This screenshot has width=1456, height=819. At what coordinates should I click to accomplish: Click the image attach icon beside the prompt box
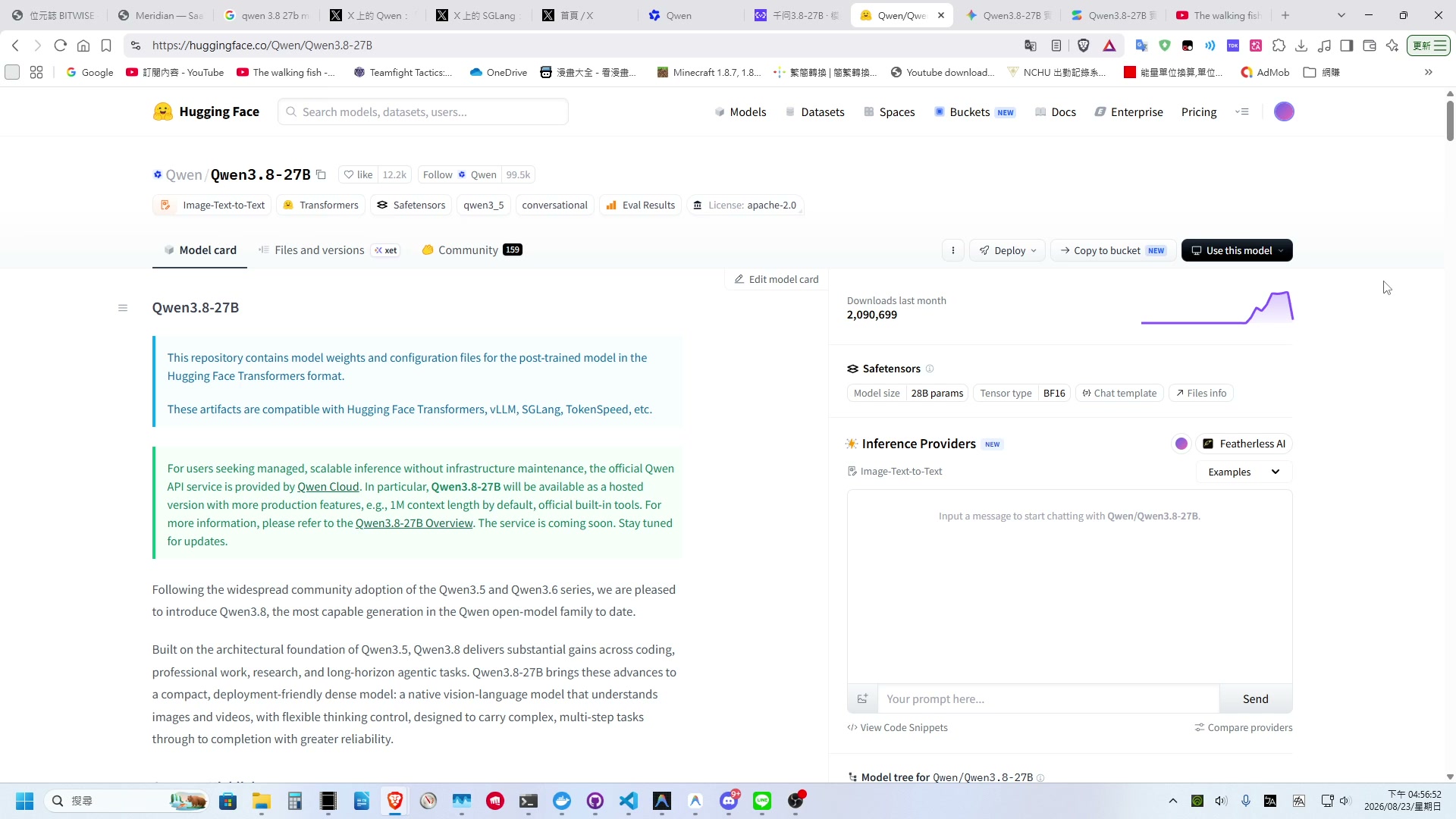[862, 699]
